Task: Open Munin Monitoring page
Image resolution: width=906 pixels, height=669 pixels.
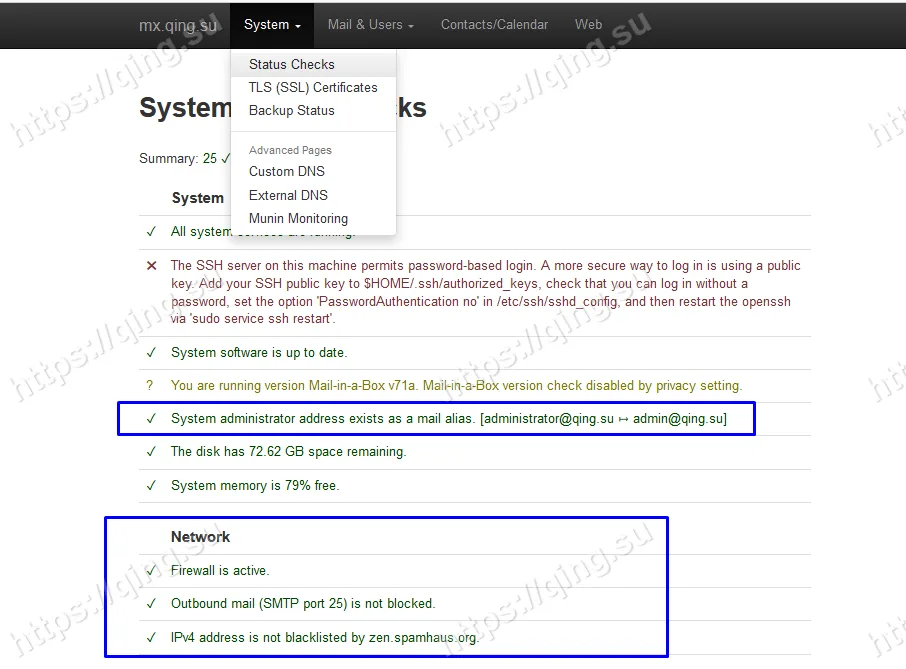Action: (313, 218)
